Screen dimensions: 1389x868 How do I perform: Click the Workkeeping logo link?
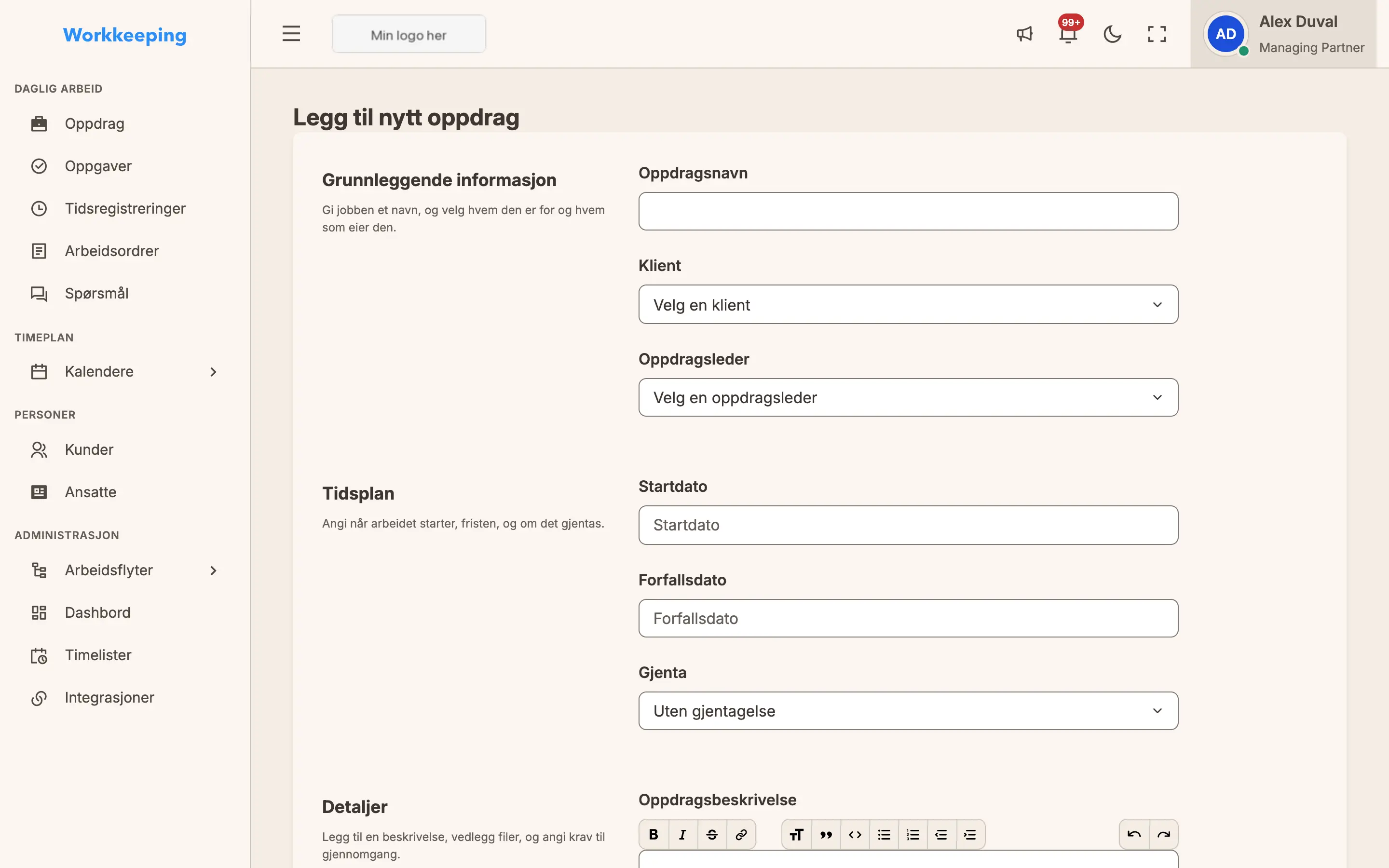pos(124,35)
